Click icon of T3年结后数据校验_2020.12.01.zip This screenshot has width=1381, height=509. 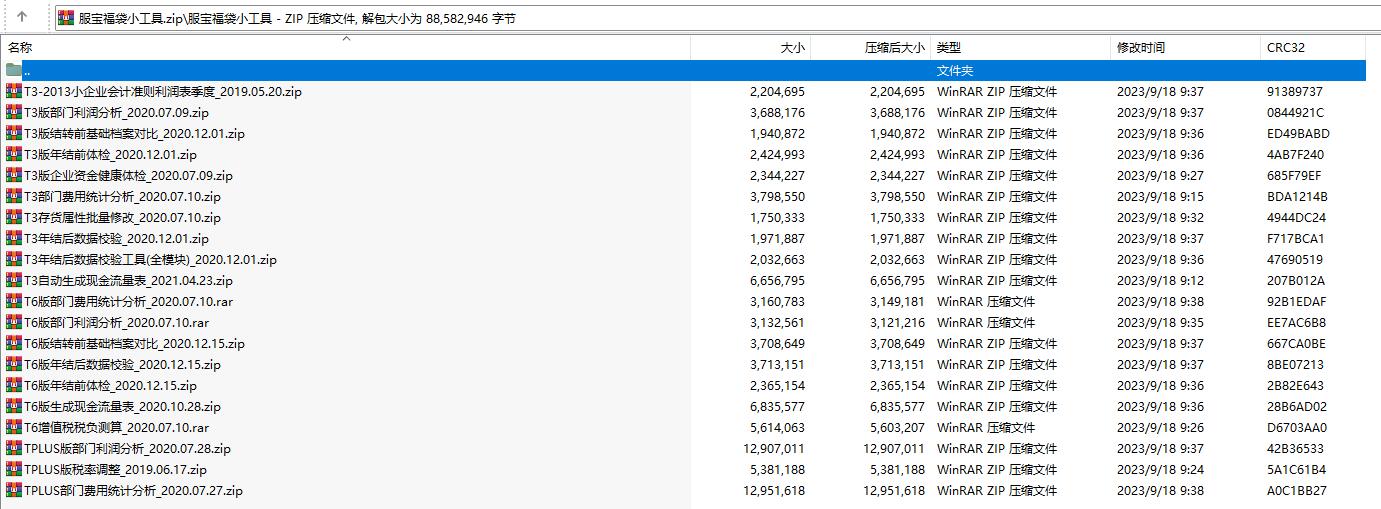point(13,238)
